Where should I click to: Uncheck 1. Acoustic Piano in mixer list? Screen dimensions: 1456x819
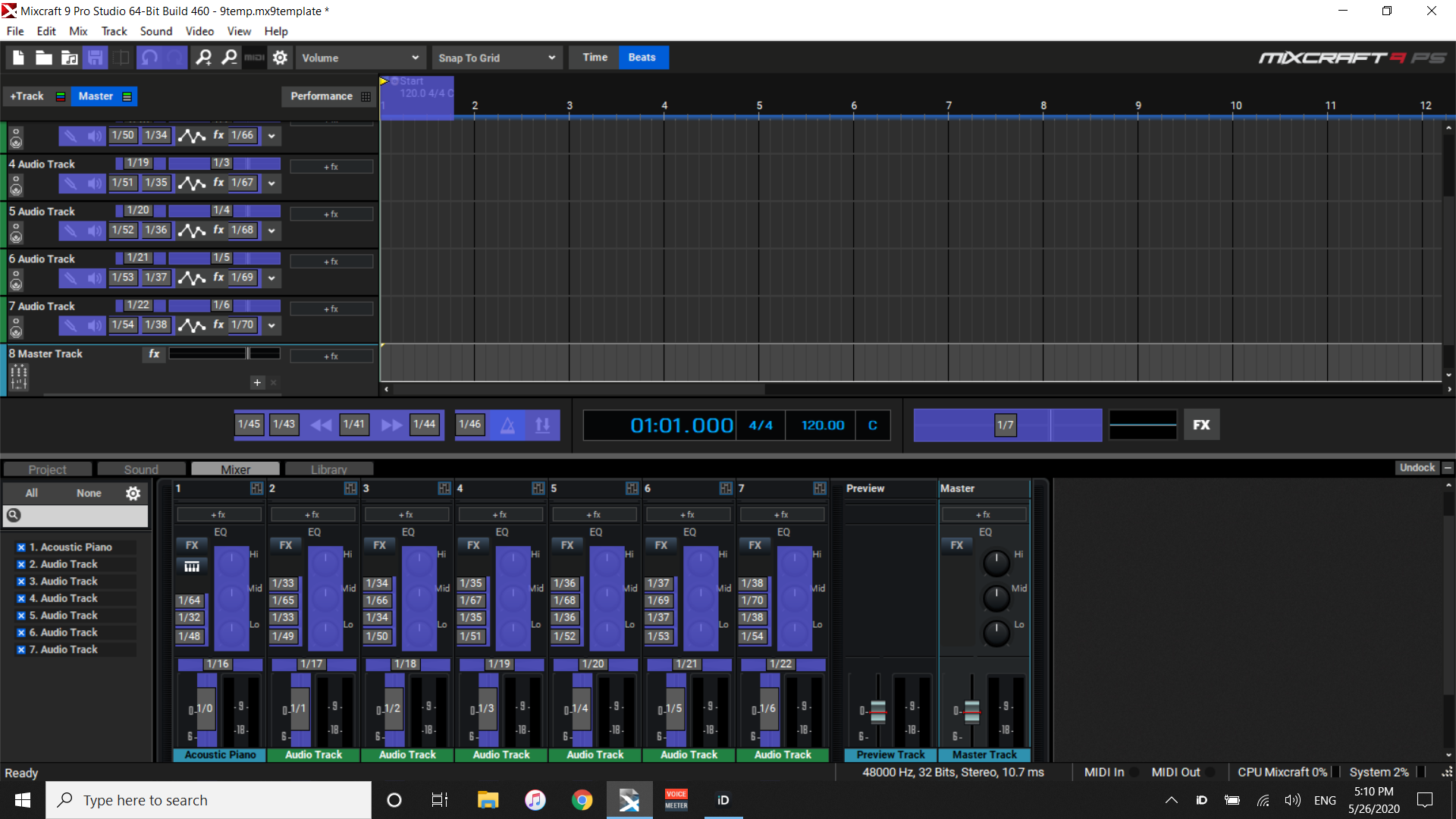coord(21,548)
